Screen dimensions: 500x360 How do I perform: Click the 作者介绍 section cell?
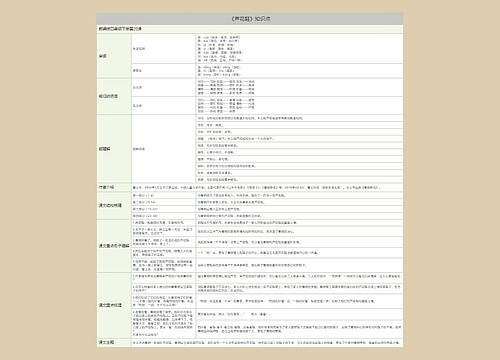[114, 187]
